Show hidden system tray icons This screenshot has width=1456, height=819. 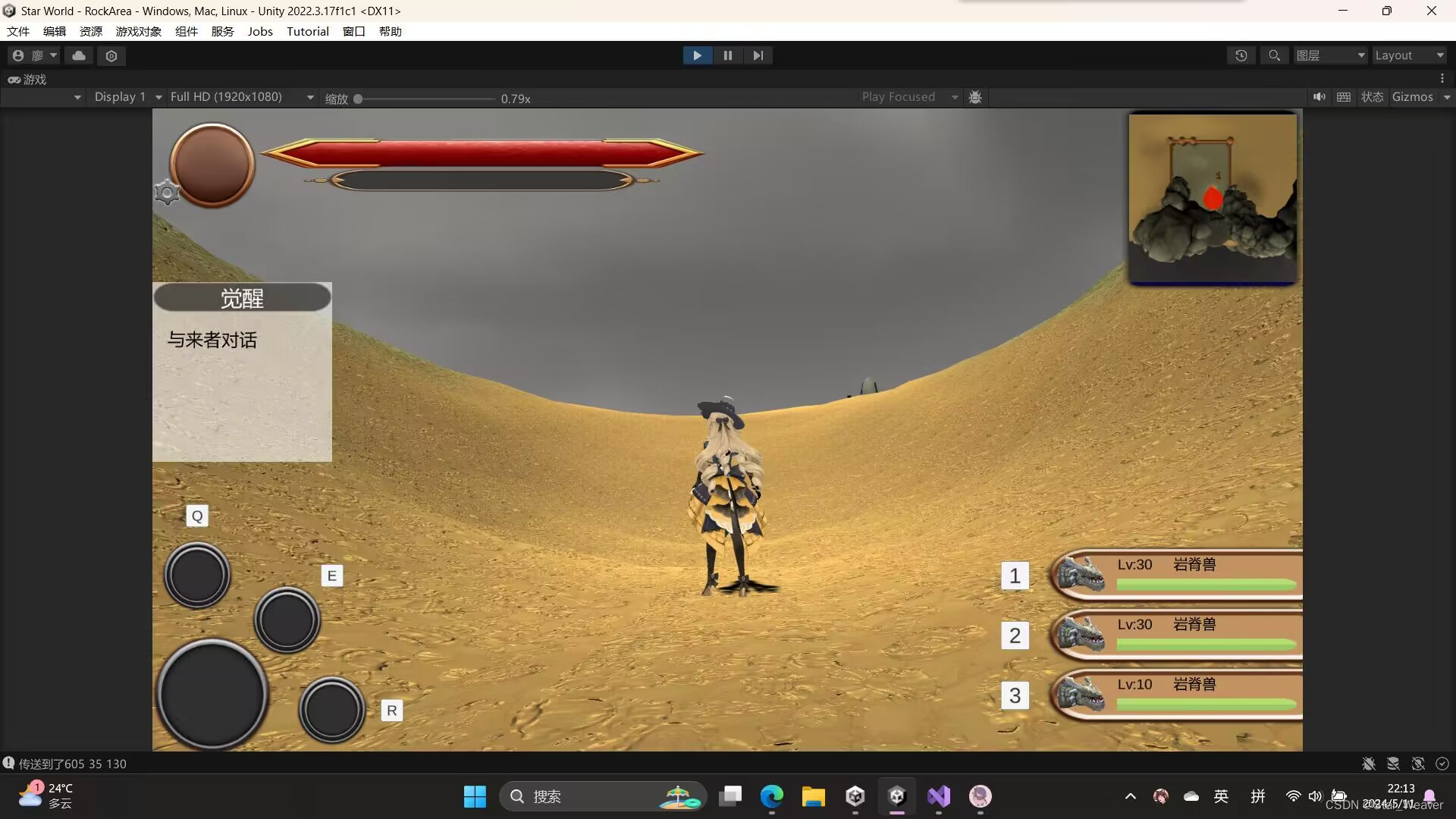1131,796
